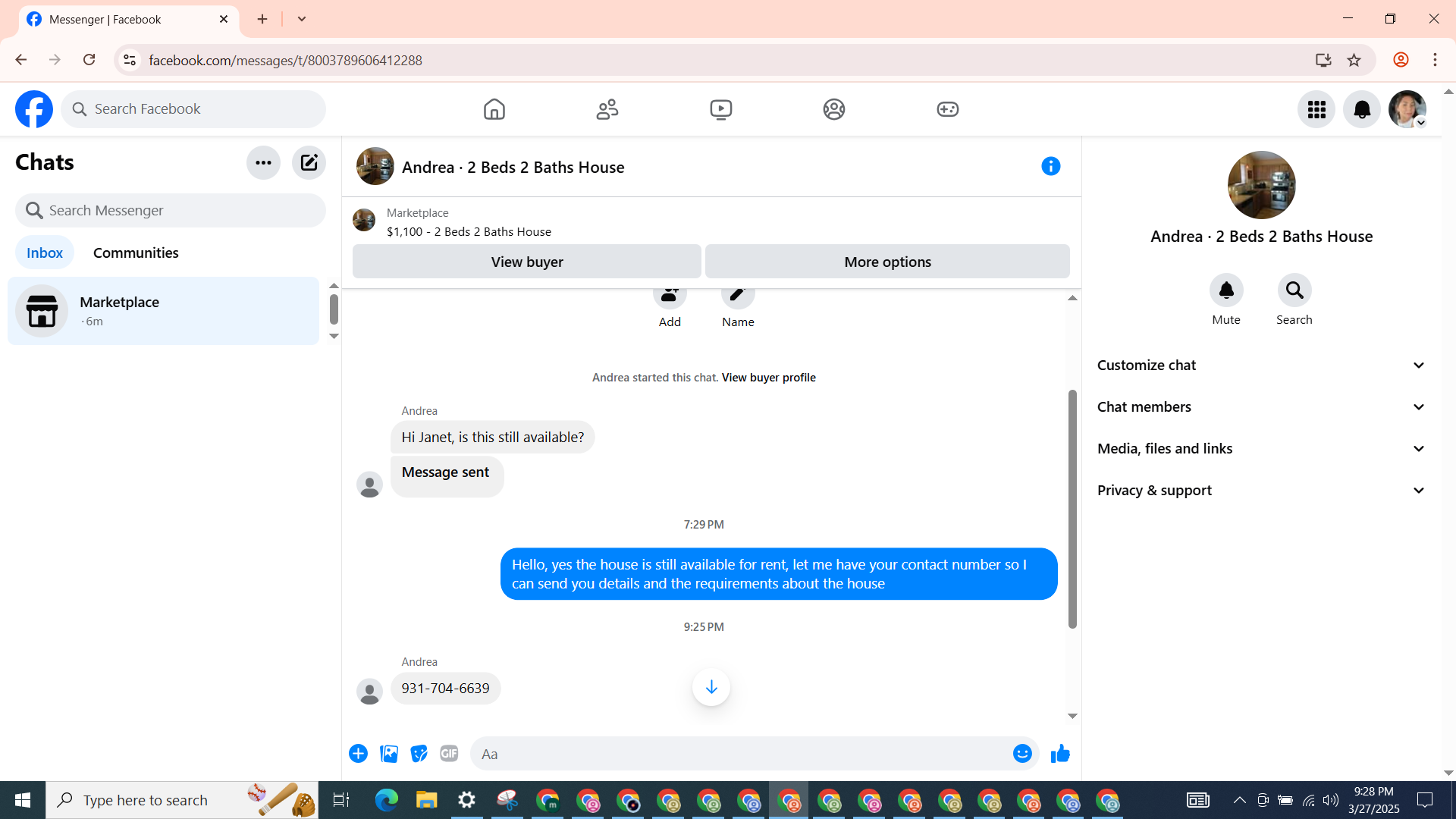
Task: Click the More options button
Action: pos(888,262)
